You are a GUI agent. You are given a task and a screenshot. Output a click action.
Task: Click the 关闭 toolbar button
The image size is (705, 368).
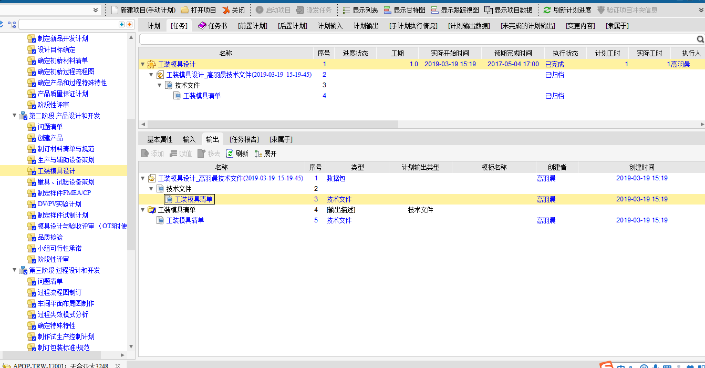[x=233, y=10]
